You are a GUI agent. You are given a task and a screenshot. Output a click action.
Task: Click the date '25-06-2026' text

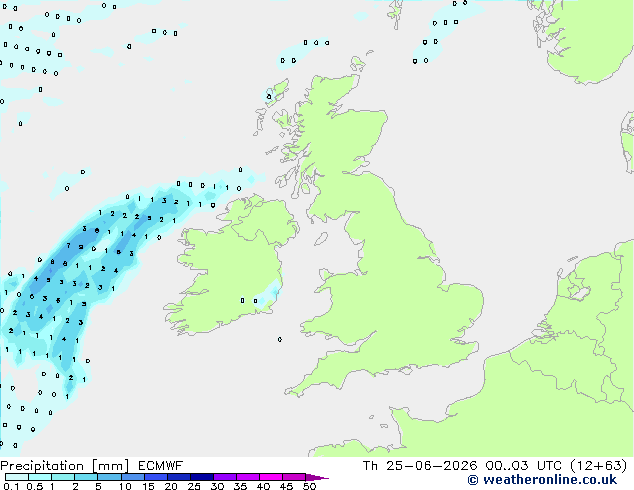(431, 466)
